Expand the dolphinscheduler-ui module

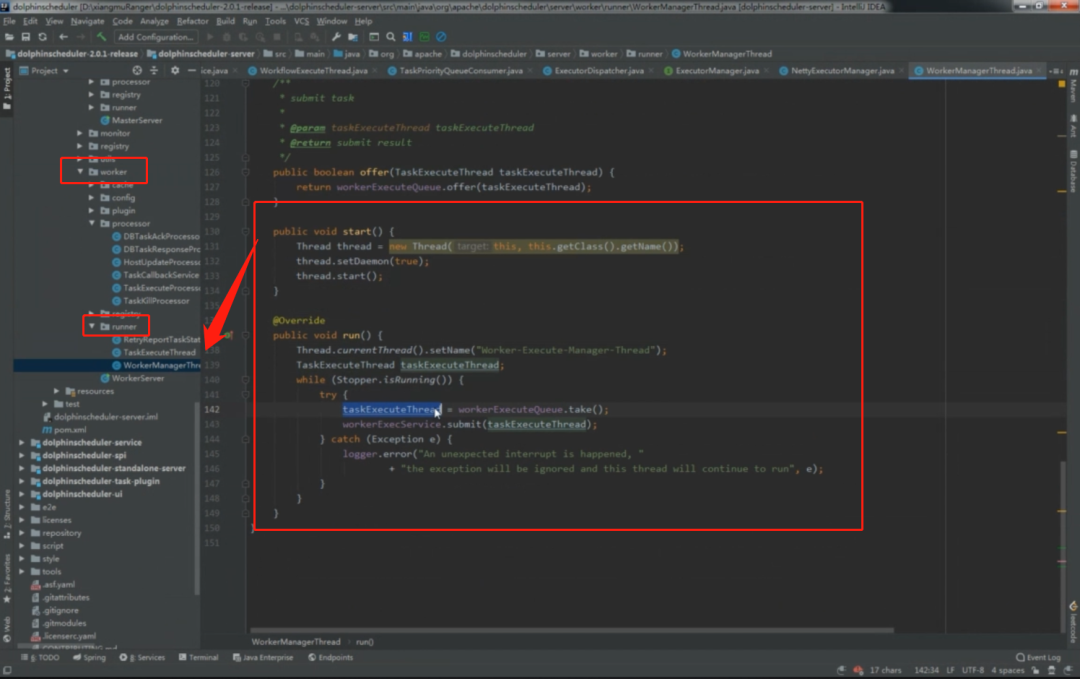(21, 494)
